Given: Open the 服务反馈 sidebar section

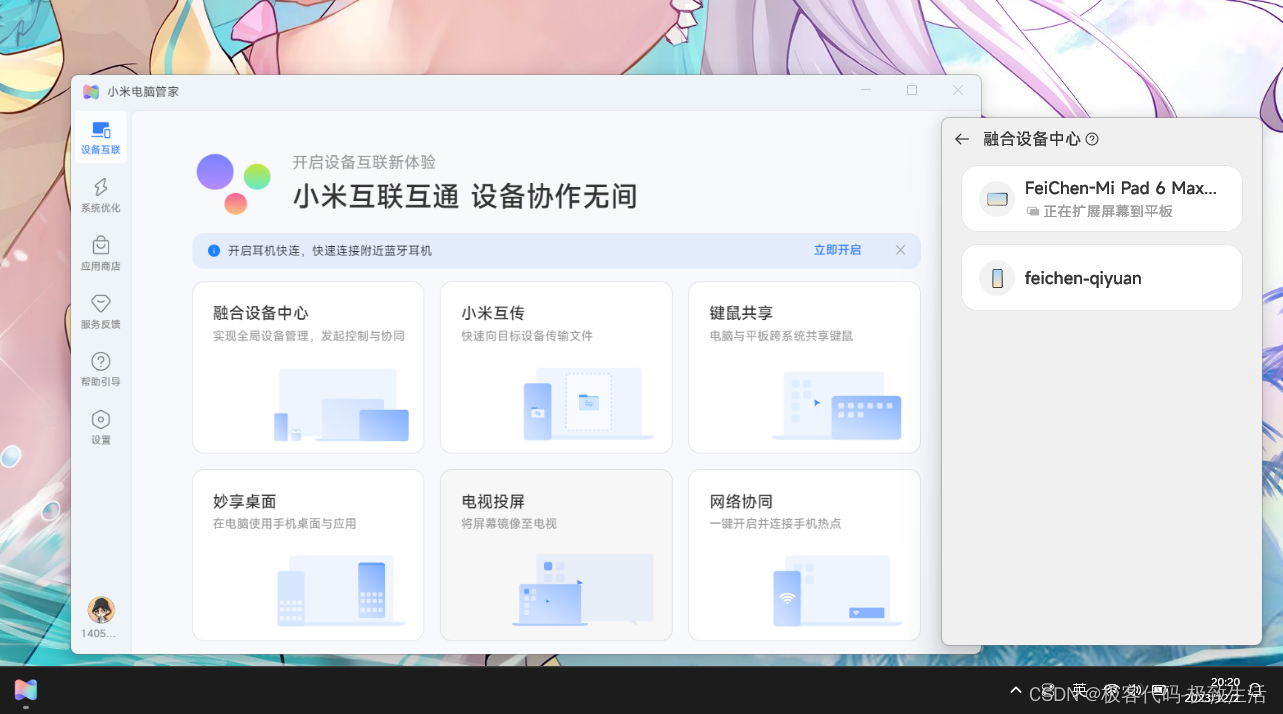Looking at the screenshot, I should [x=101, y=312].
